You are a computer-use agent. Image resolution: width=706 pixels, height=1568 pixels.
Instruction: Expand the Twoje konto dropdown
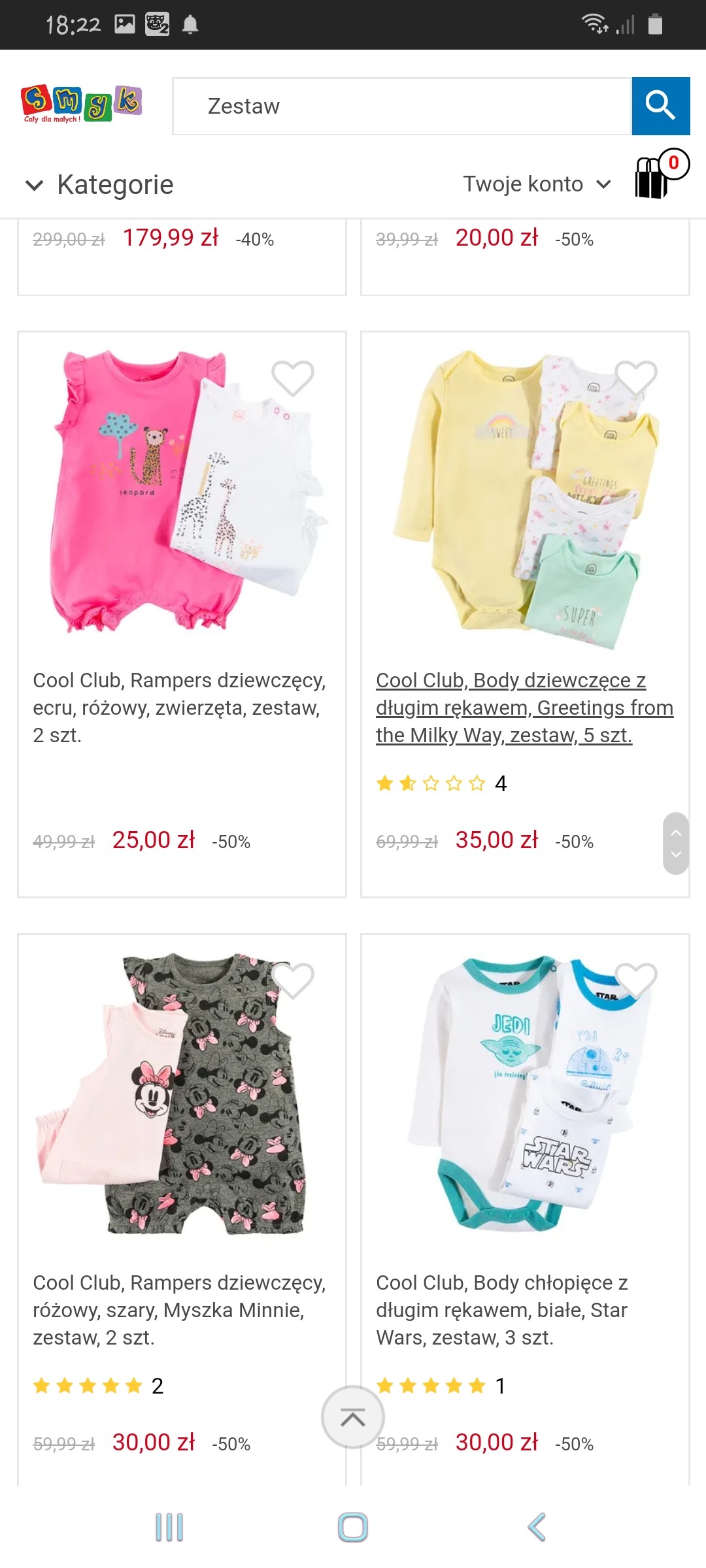(537, 184)
